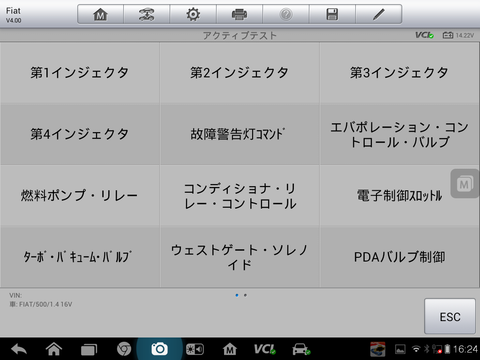This screenshot has width=480, height=360.
Task: Run 燃料ポンプ・リレー test
Action: 80,195
